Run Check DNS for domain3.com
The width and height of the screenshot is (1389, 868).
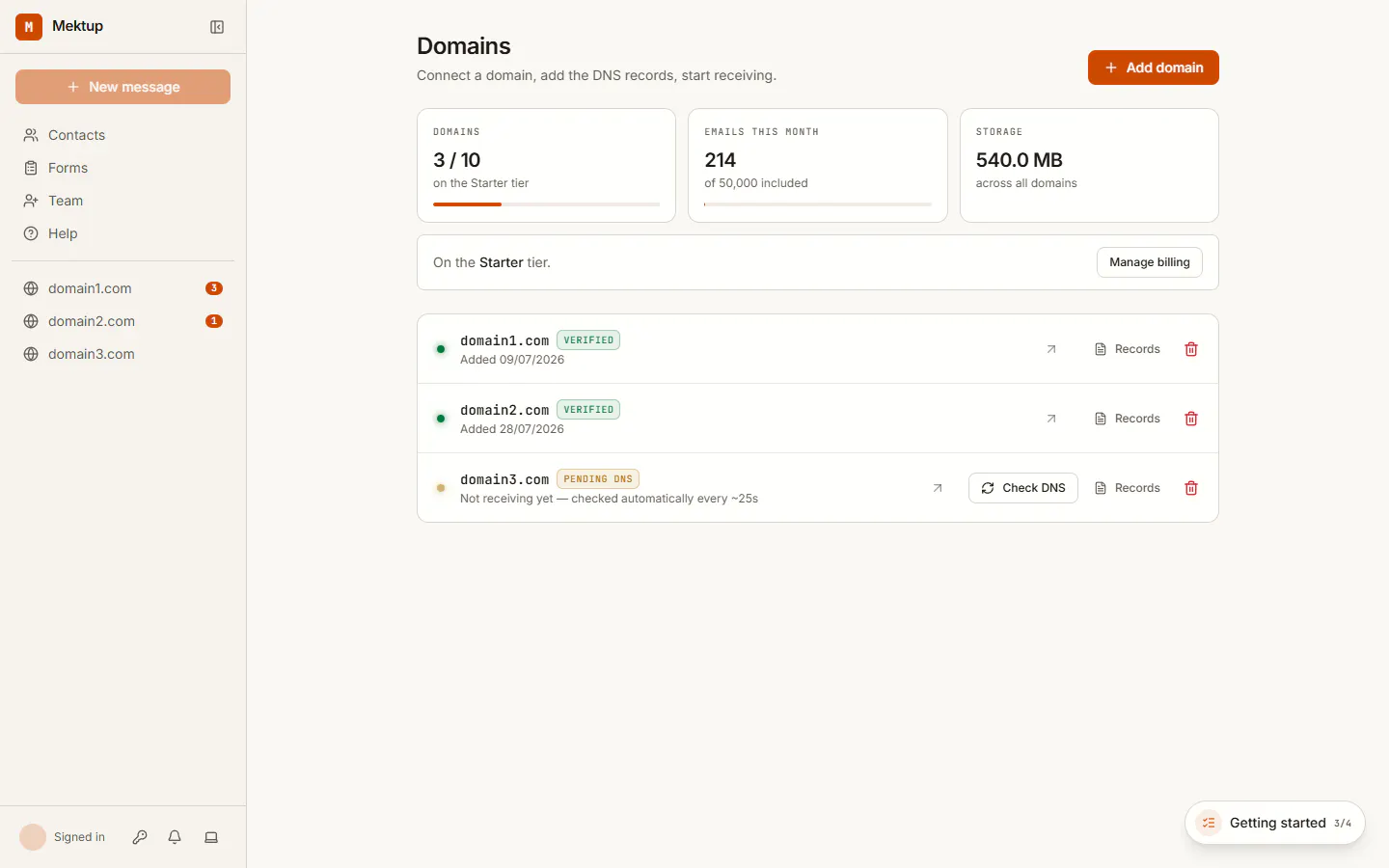1022,488
